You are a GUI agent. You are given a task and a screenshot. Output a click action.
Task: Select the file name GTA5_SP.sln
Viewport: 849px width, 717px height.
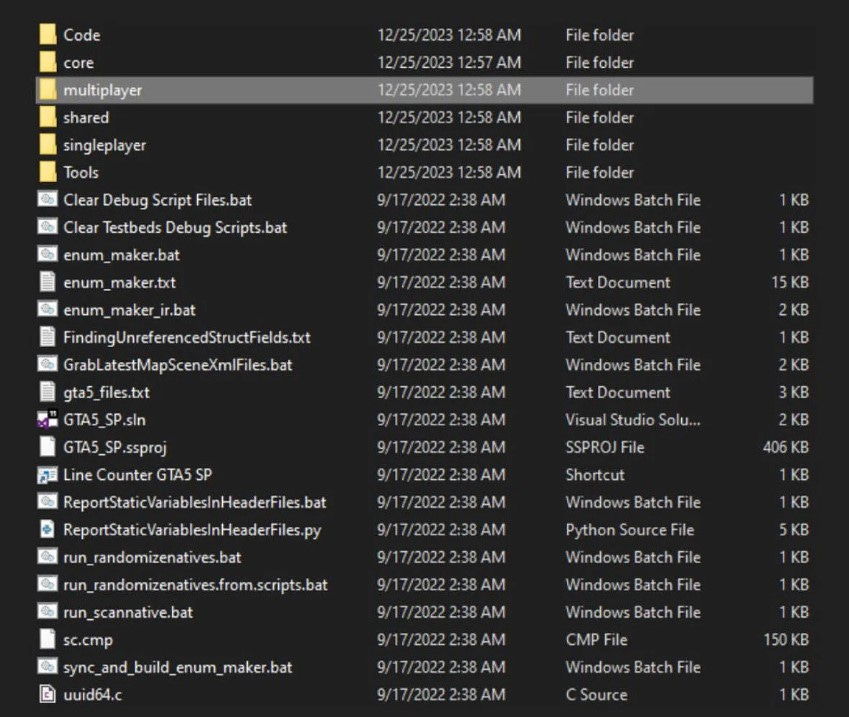click(105, 420)
